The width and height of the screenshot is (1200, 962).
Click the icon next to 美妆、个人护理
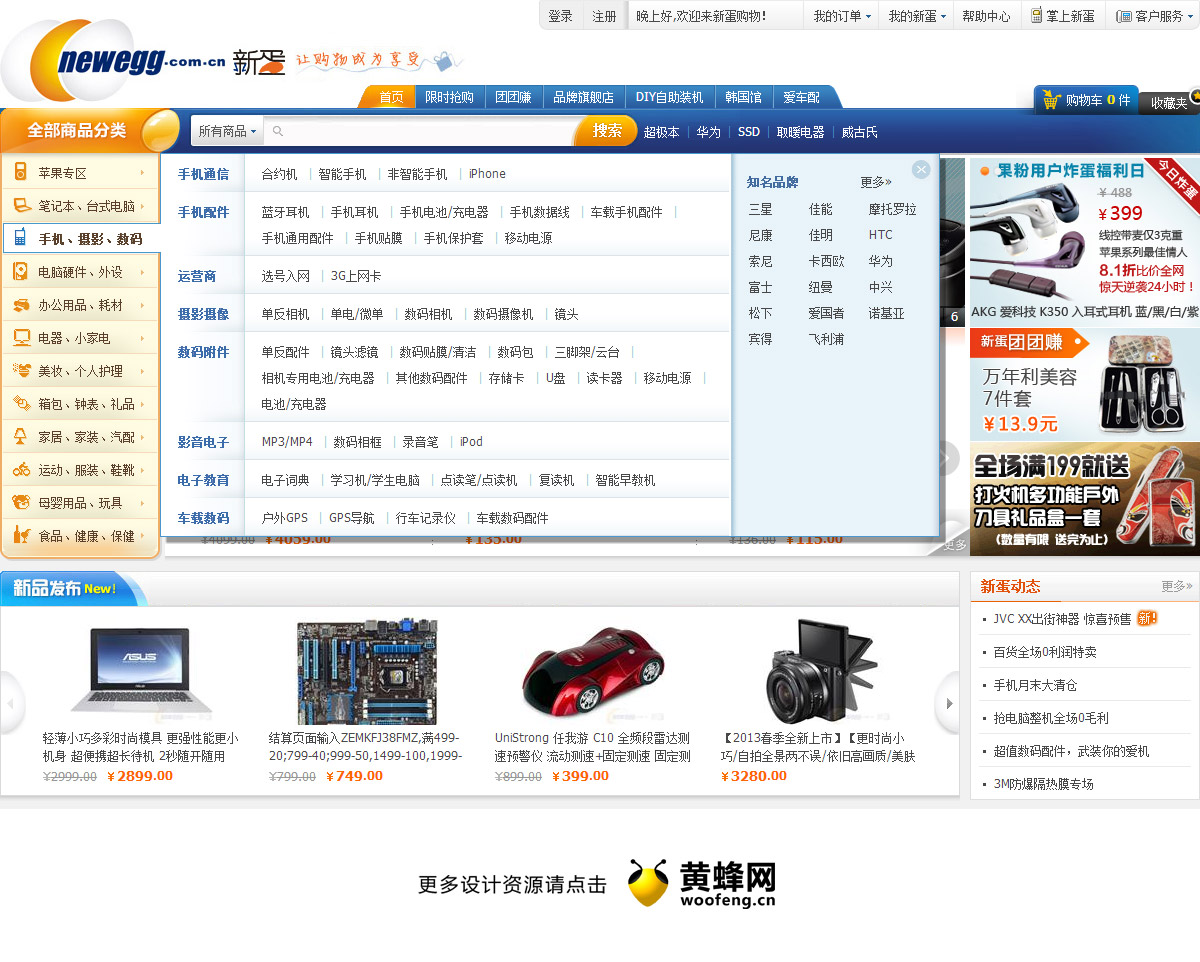(20, 370)
